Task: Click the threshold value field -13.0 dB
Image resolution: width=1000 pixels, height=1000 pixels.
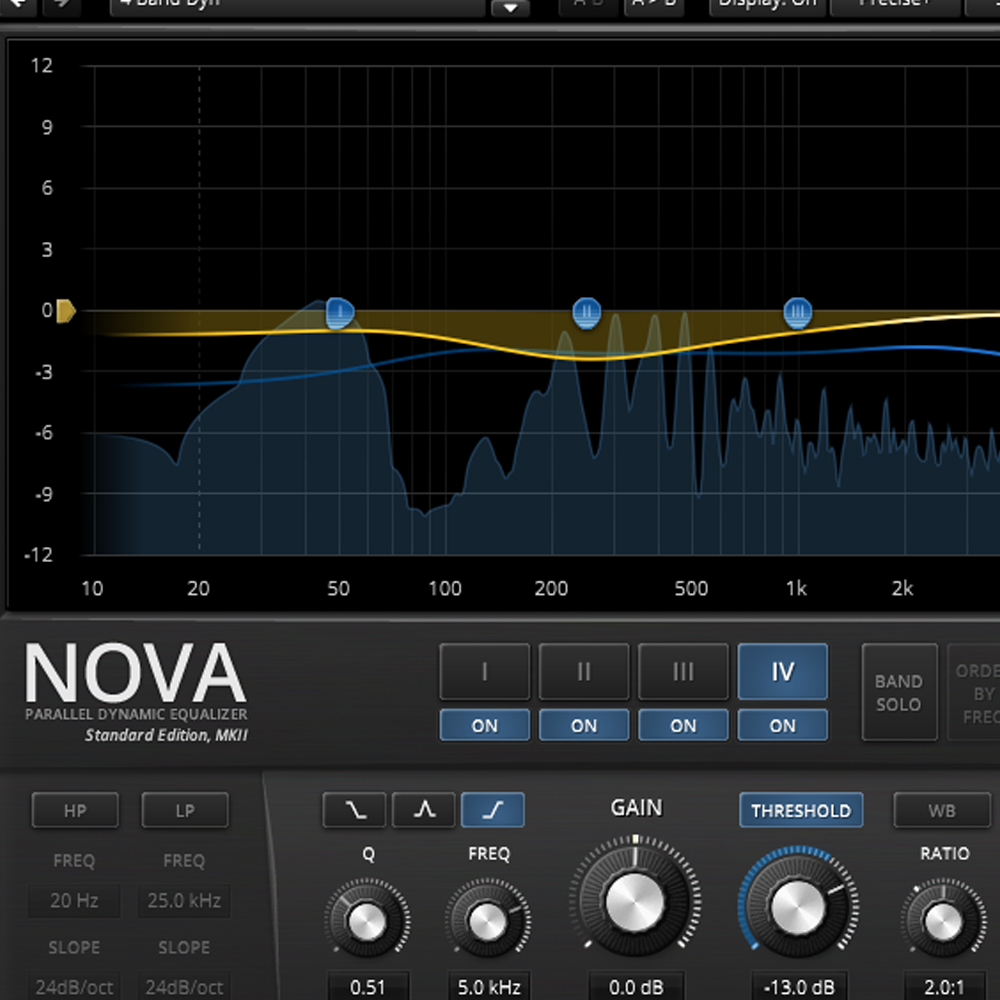Action: pos(799,987)
